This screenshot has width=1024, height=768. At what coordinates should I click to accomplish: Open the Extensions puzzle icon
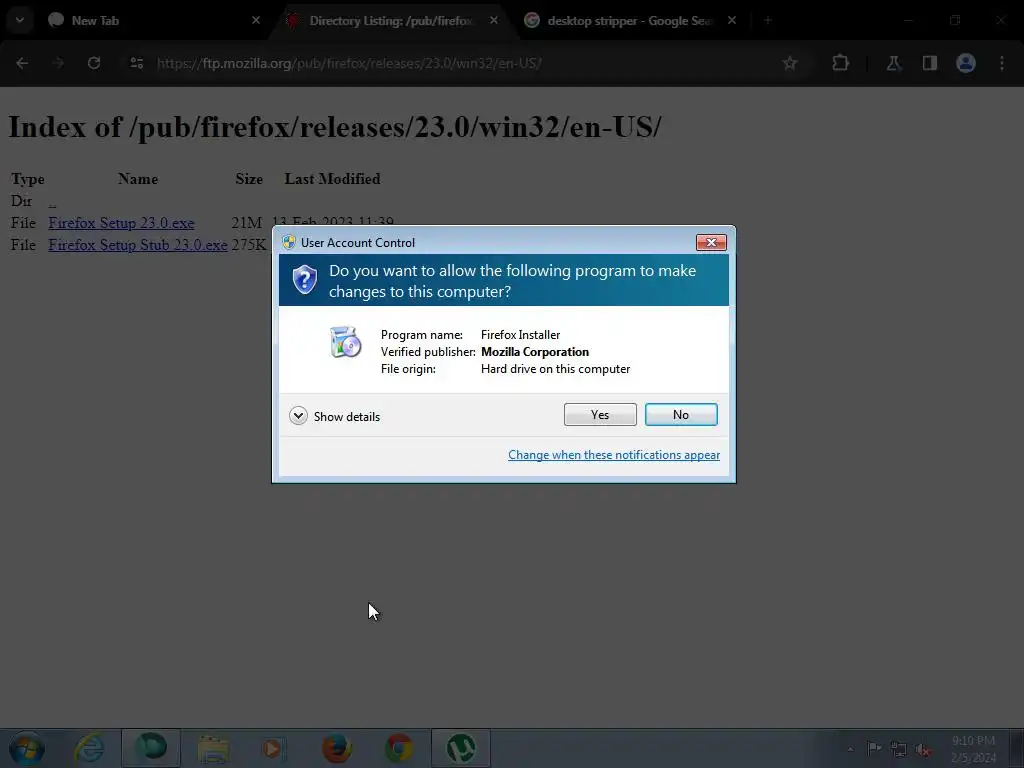coord(840,63)
